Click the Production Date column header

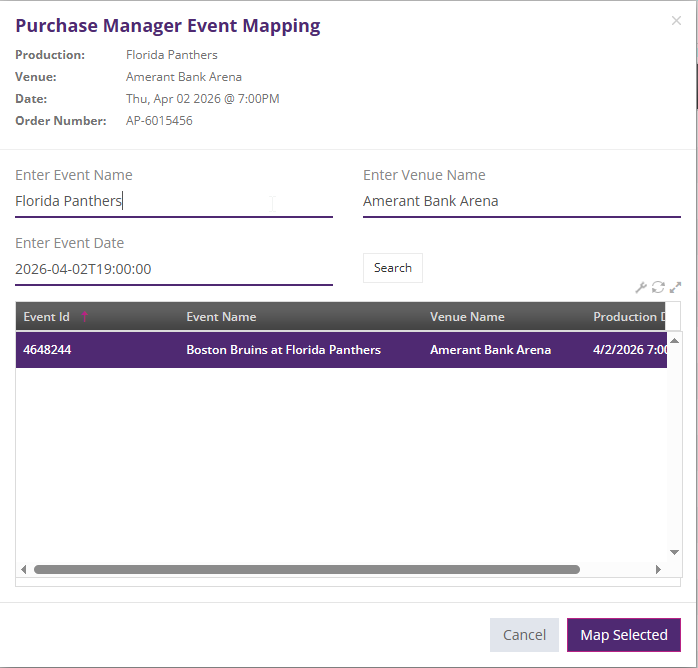[629, 317]
